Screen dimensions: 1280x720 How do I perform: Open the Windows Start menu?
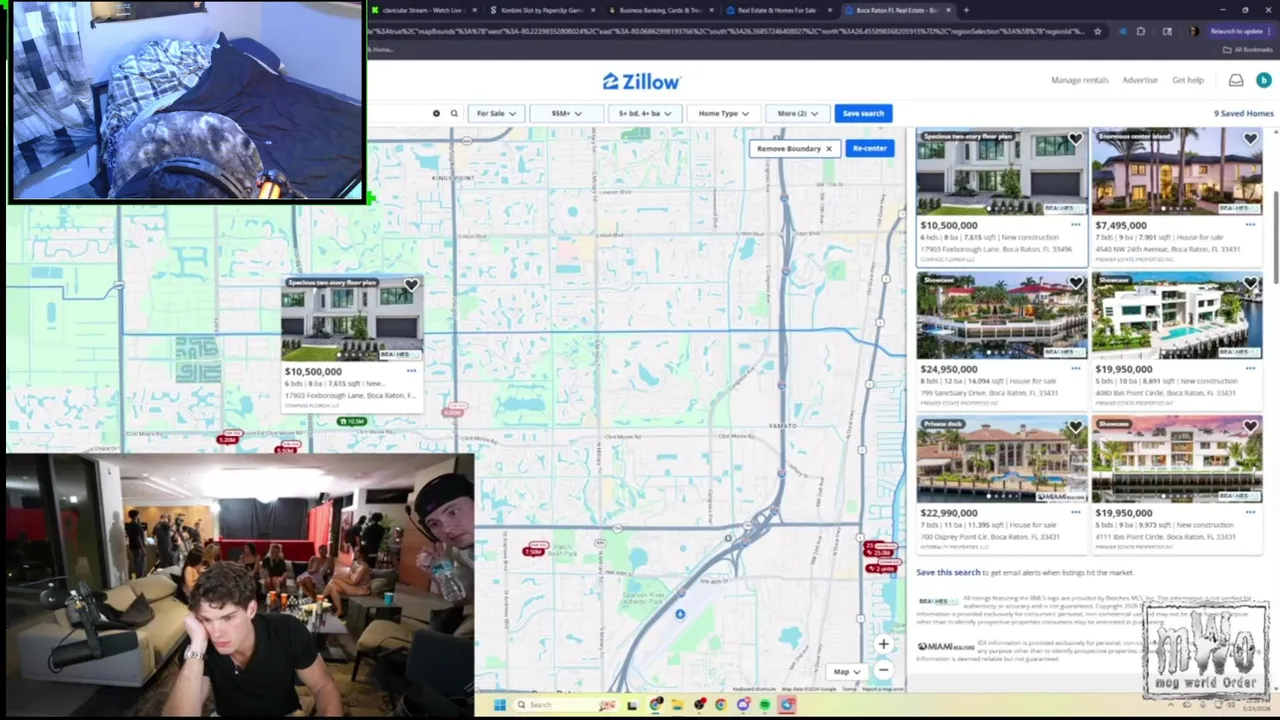tap(499, 705)
